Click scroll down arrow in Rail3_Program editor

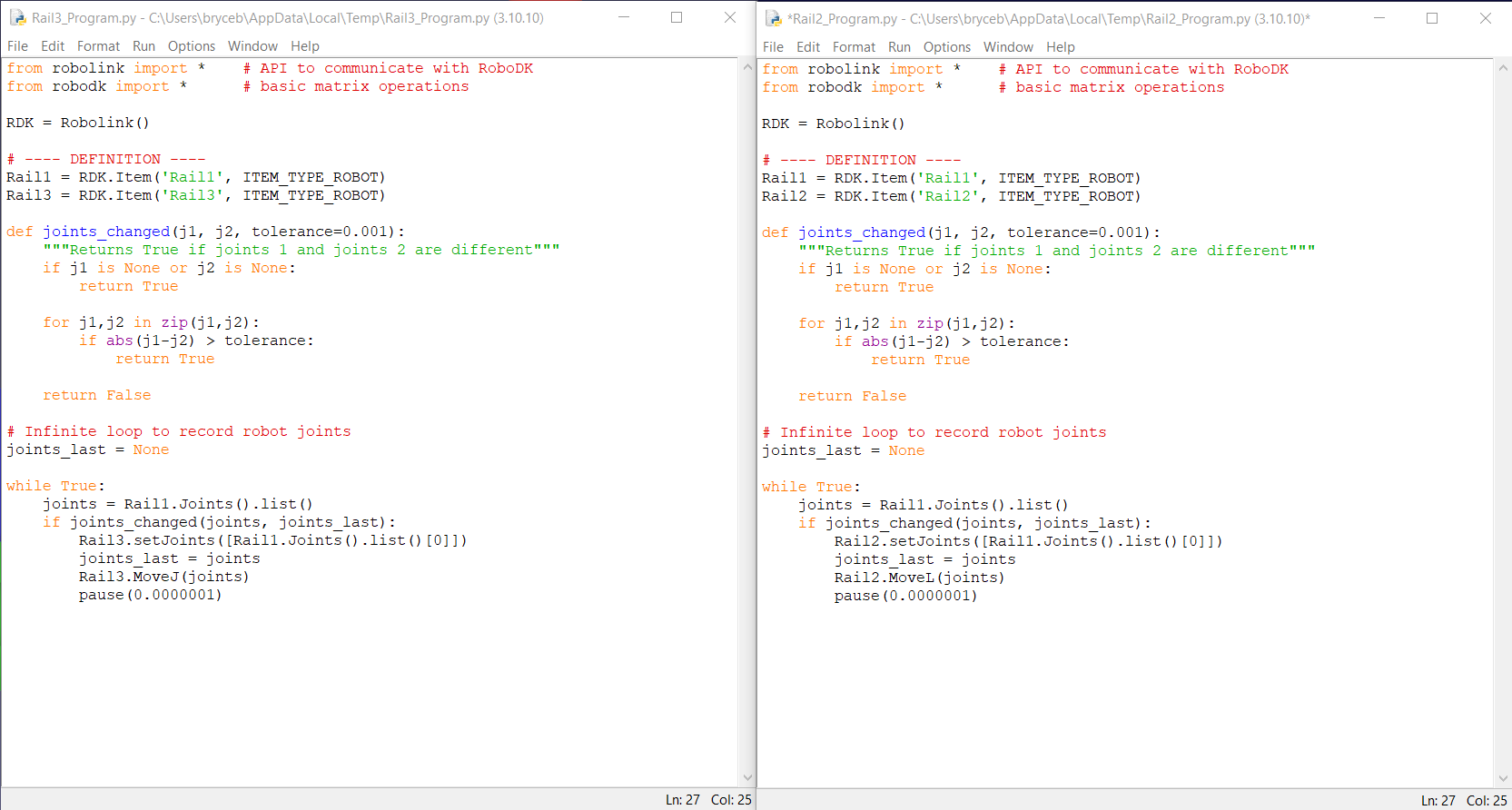click(x=747, y=777)
